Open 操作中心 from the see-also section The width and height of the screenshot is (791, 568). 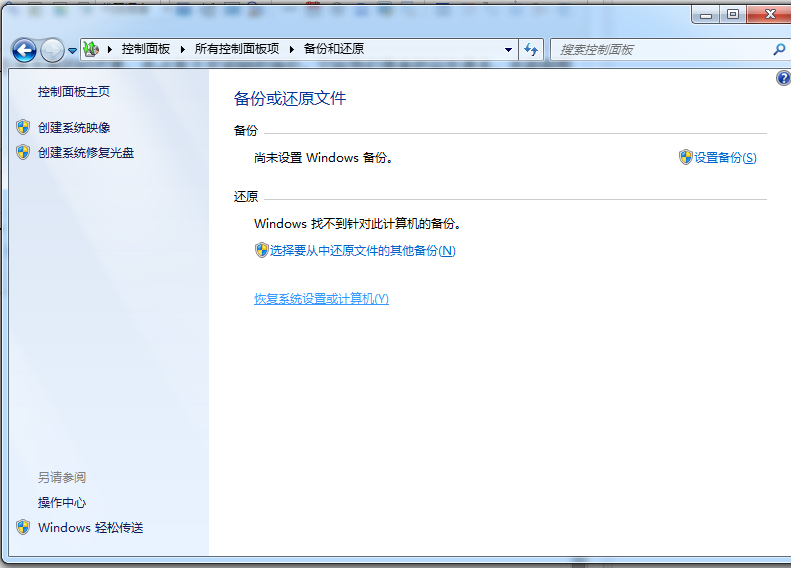(62, 503)
